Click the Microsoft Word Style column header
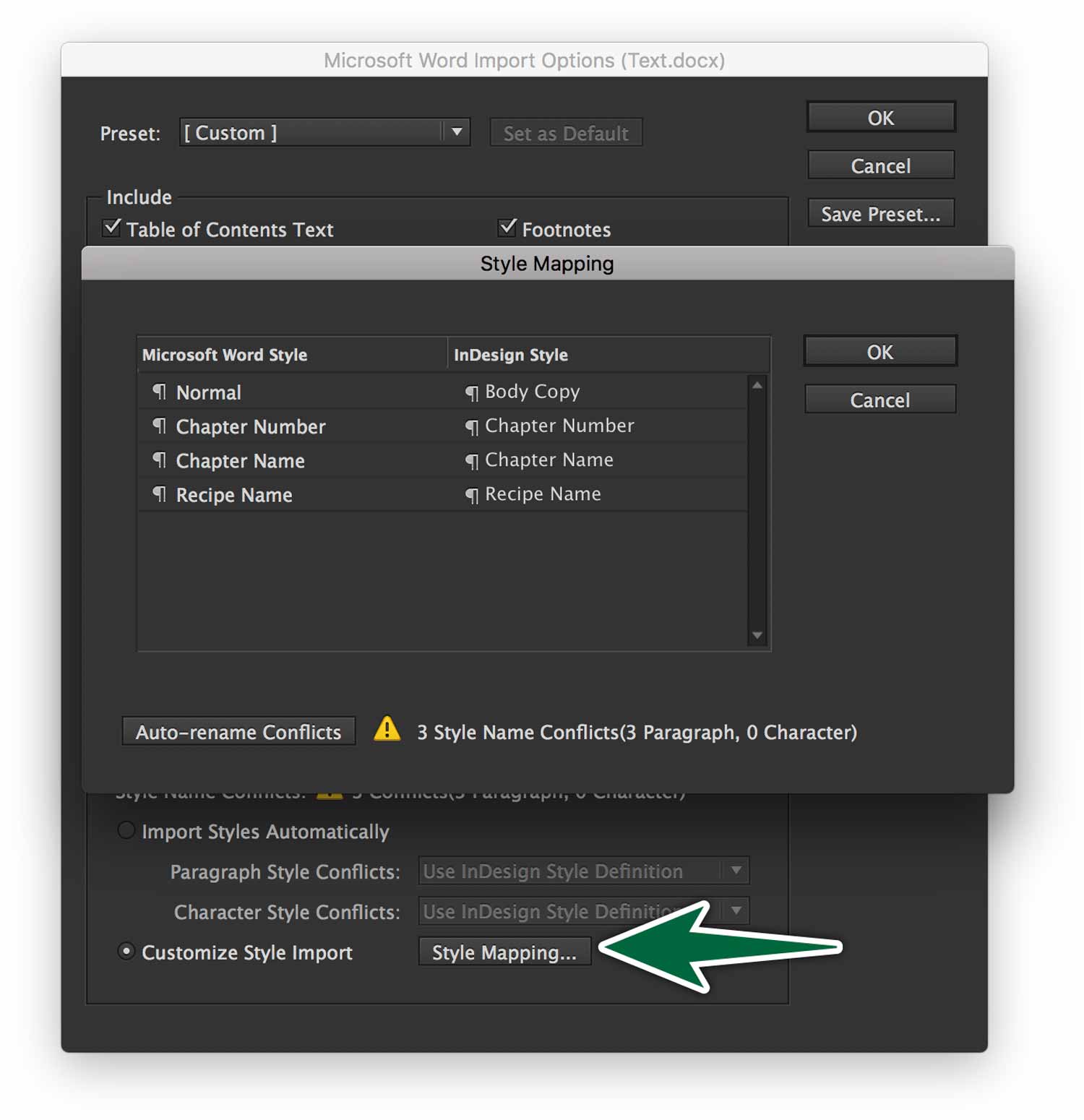This screenshot has width=1084, height=1120. (x=293, y=355)
